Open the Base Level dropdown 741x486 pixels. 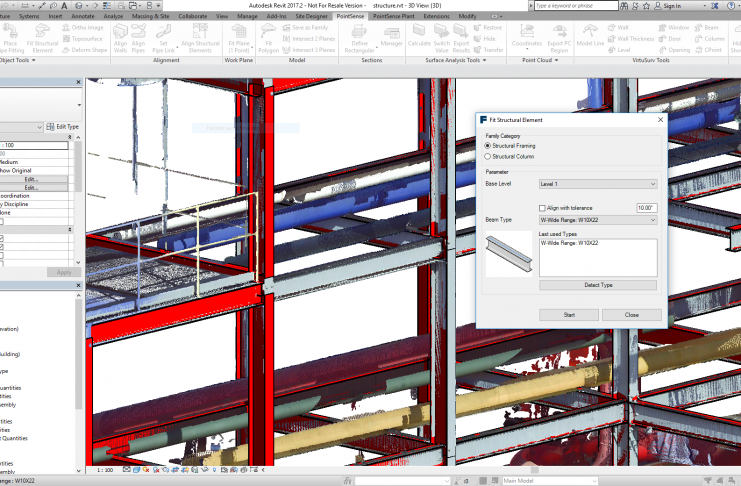click(x=597, y=184)
